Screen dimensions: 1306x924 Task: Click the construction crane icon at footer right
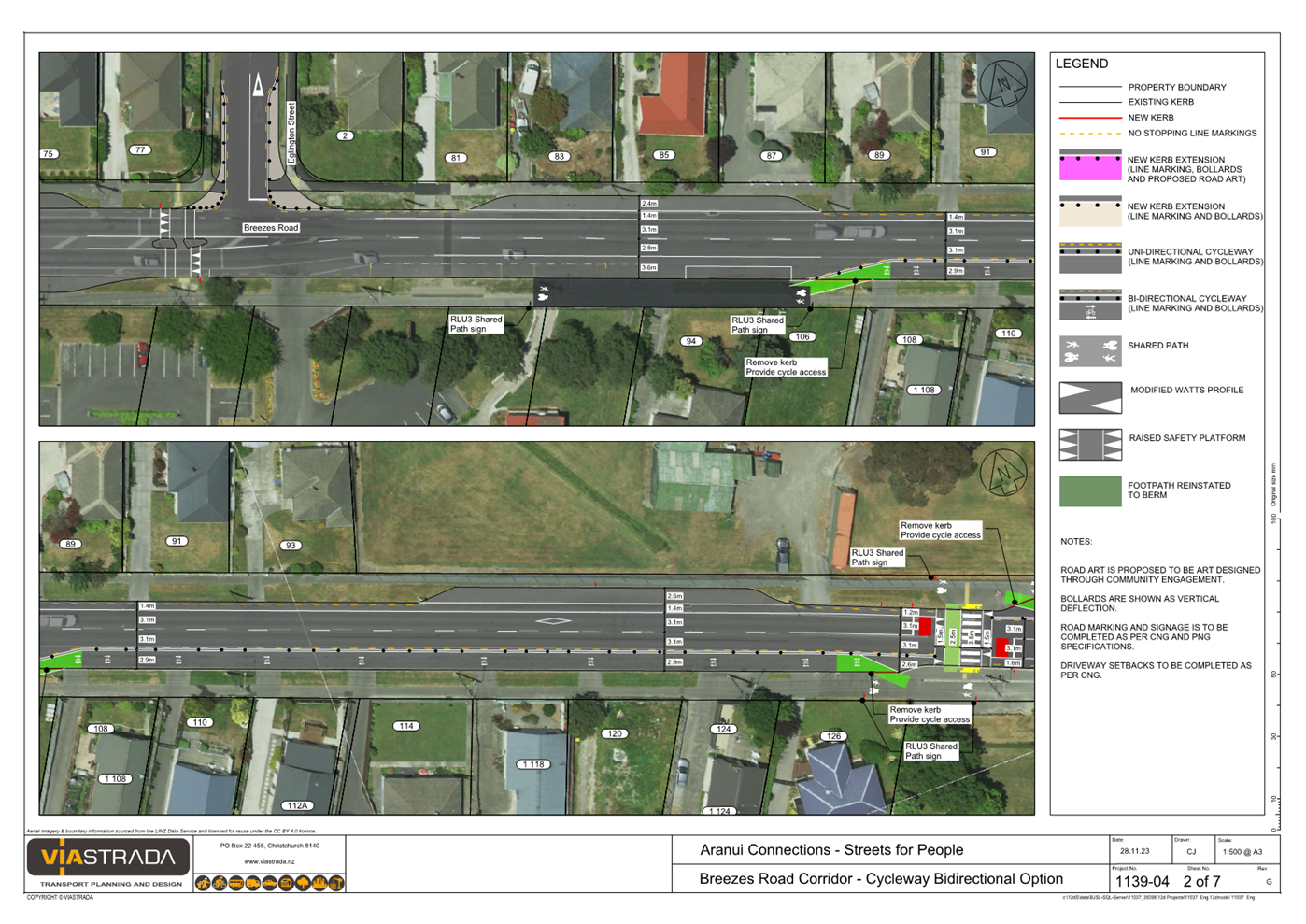[335, 882]
